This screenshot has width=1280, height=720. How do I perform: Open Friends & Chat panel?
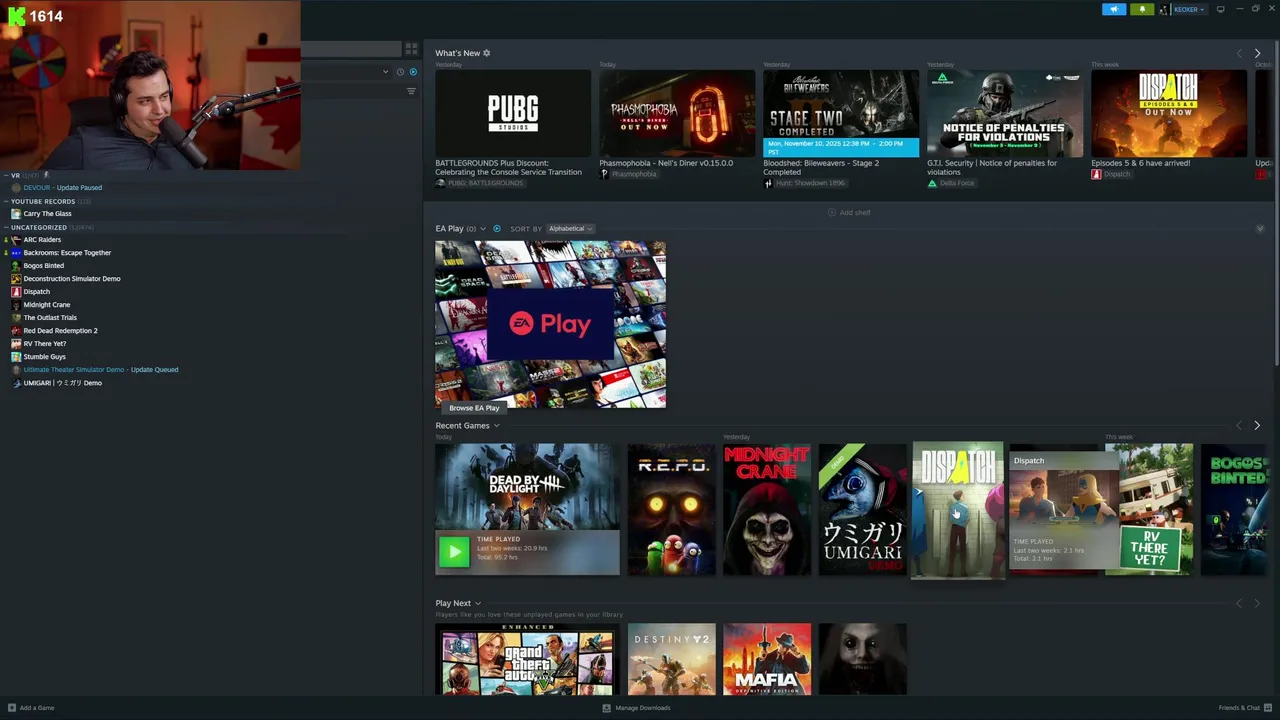click(1244, 708)
